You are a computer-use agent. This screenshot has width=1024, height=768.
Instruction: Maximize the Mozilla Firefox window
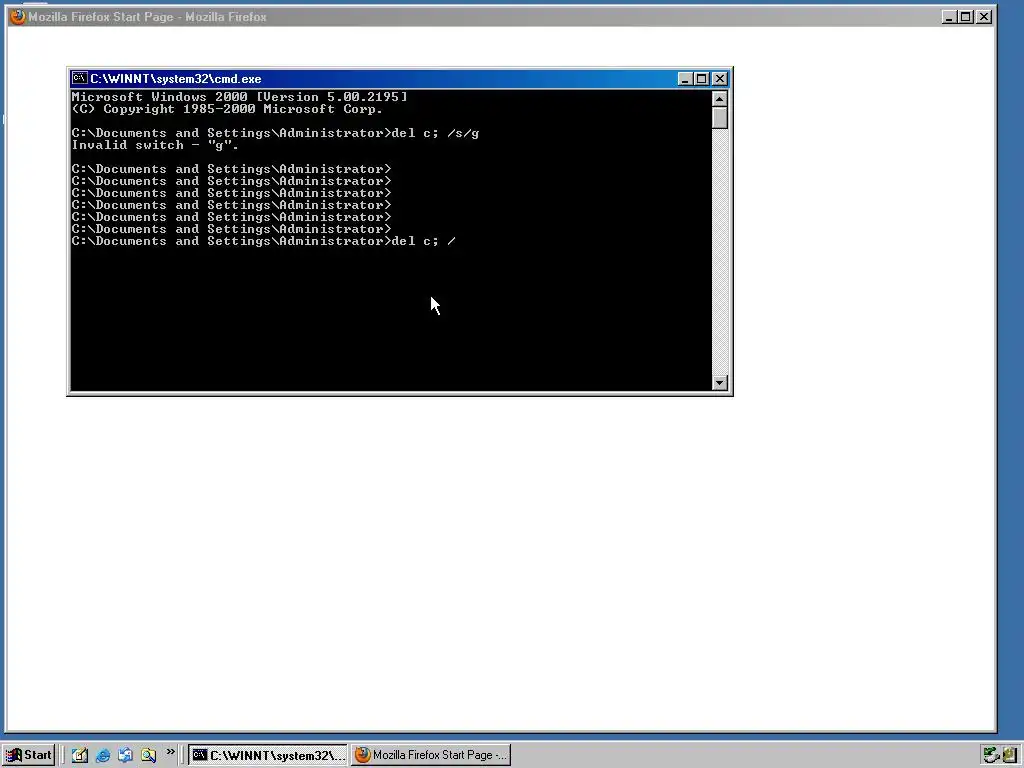pos(965,17)
